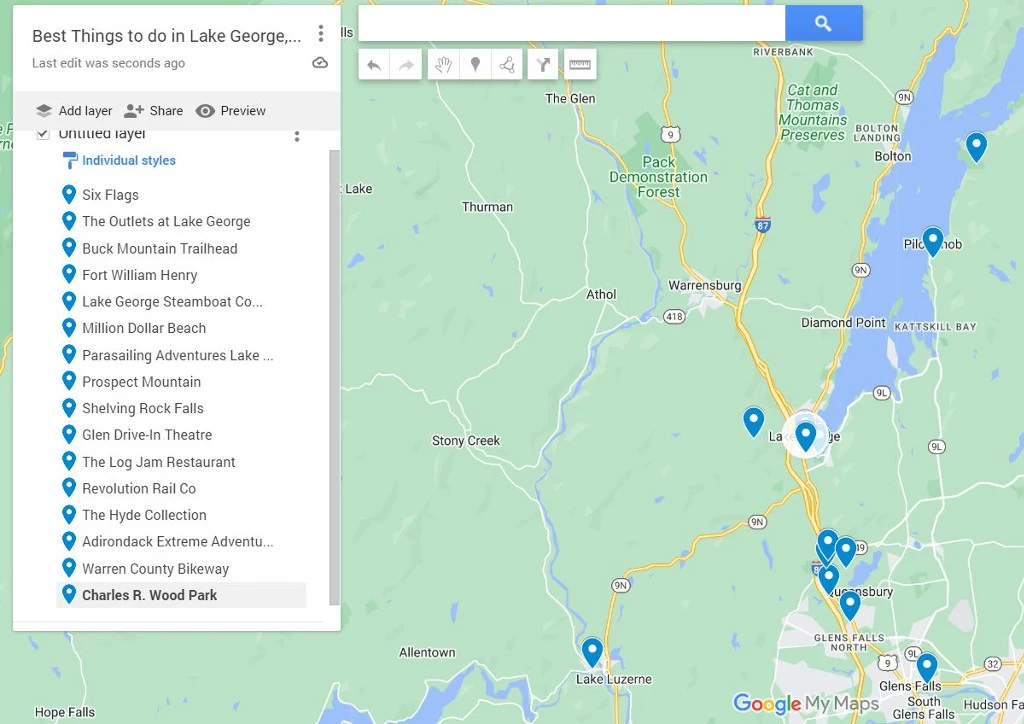Open Individual styles settings
Screen dimensions: 1024x724
click(x=119, y=161)
